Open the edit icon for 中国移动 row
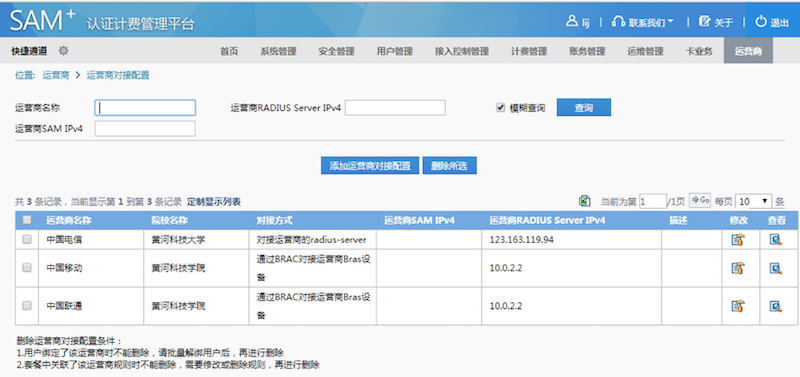Screen dimensions: 800x377 (737, 268)
